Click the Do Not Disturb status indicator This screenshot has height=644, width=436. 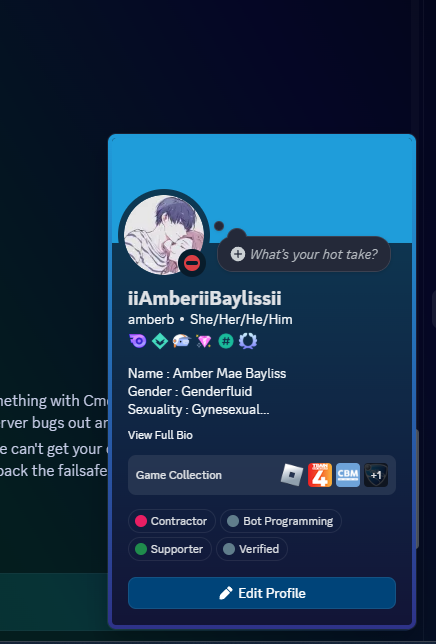coord(192,263)
